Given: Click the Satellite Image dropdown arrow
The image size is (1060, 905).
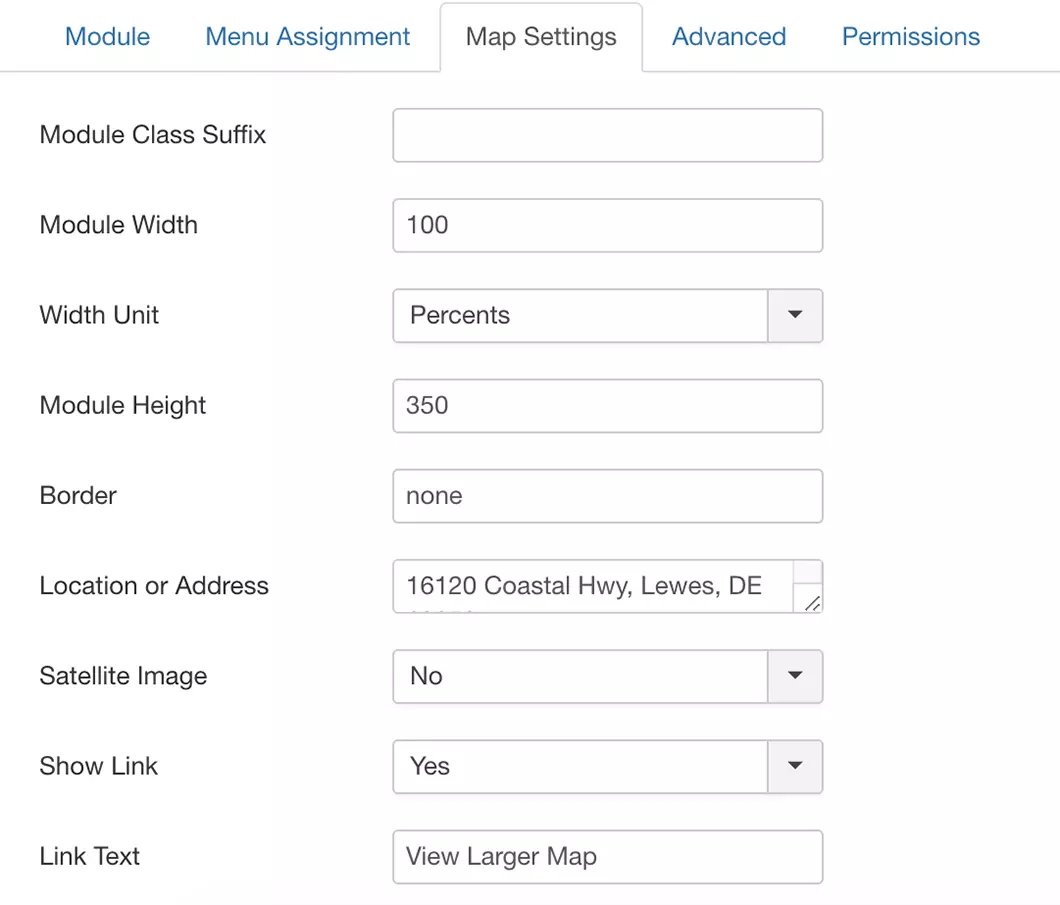Looking at the screenshot, I should tap(795, 676).
